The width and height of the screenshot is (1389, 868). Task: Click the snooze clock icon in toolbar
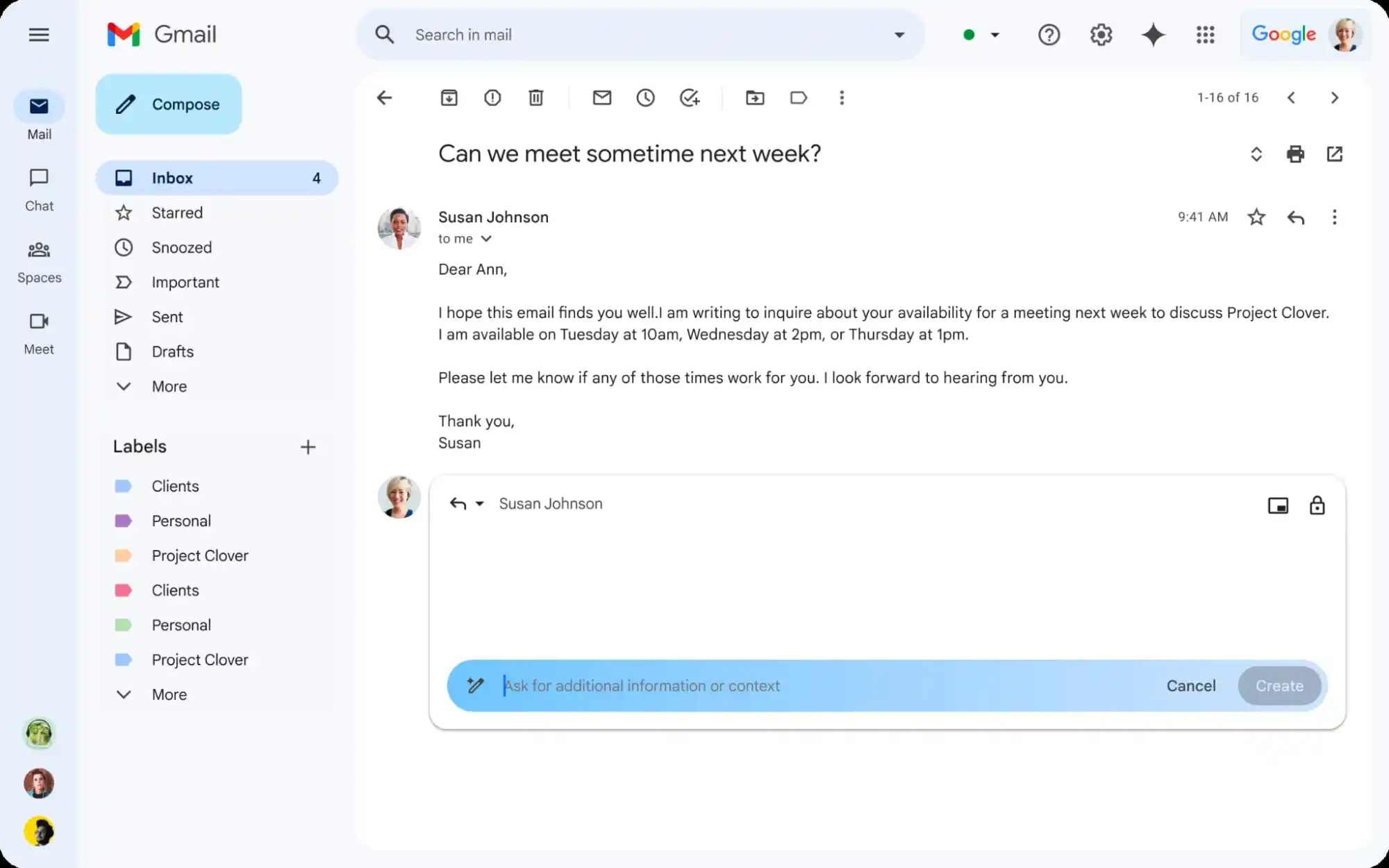click(x=645, y=97)
